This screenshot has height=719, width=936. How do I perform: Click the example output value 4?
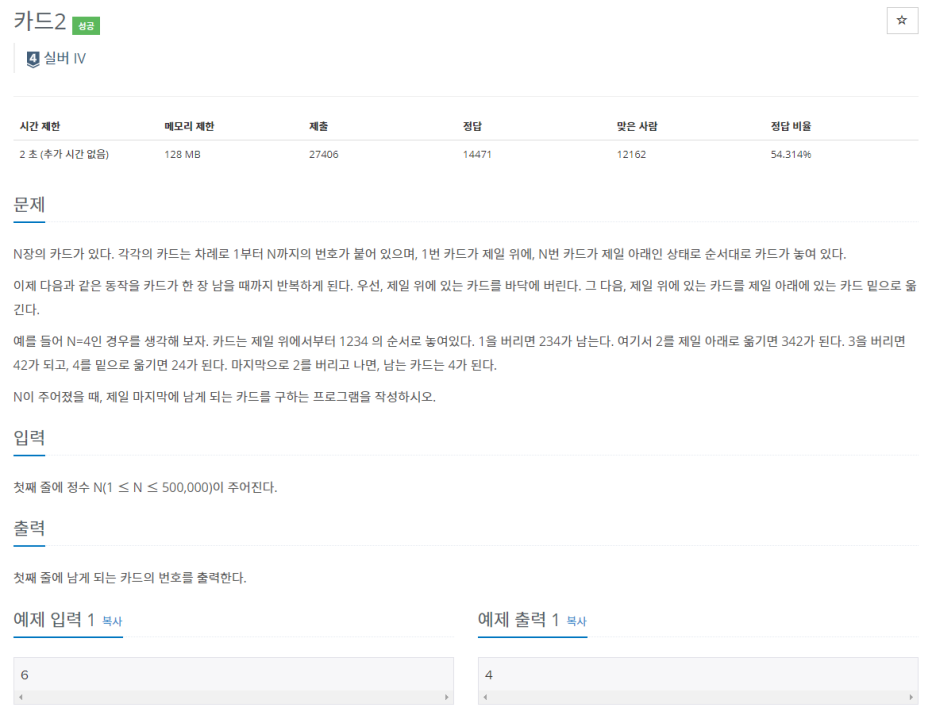pyautogui.click(x=489, y=675)
